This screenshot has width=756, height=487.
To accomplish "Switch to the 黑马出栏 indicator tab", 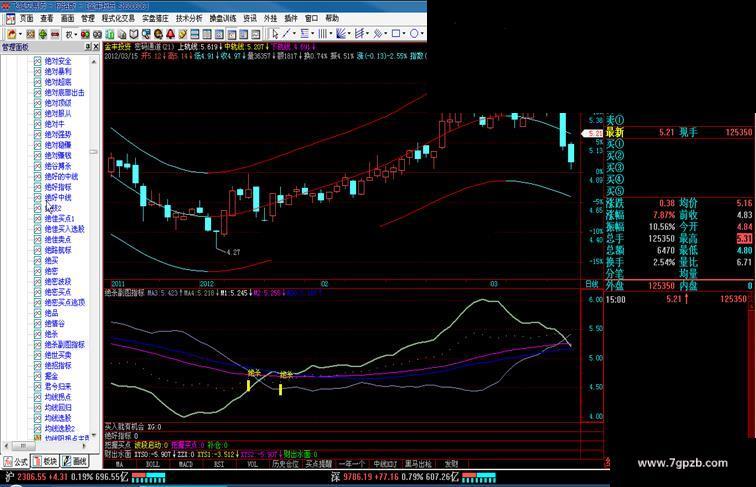I will [418, 464].
